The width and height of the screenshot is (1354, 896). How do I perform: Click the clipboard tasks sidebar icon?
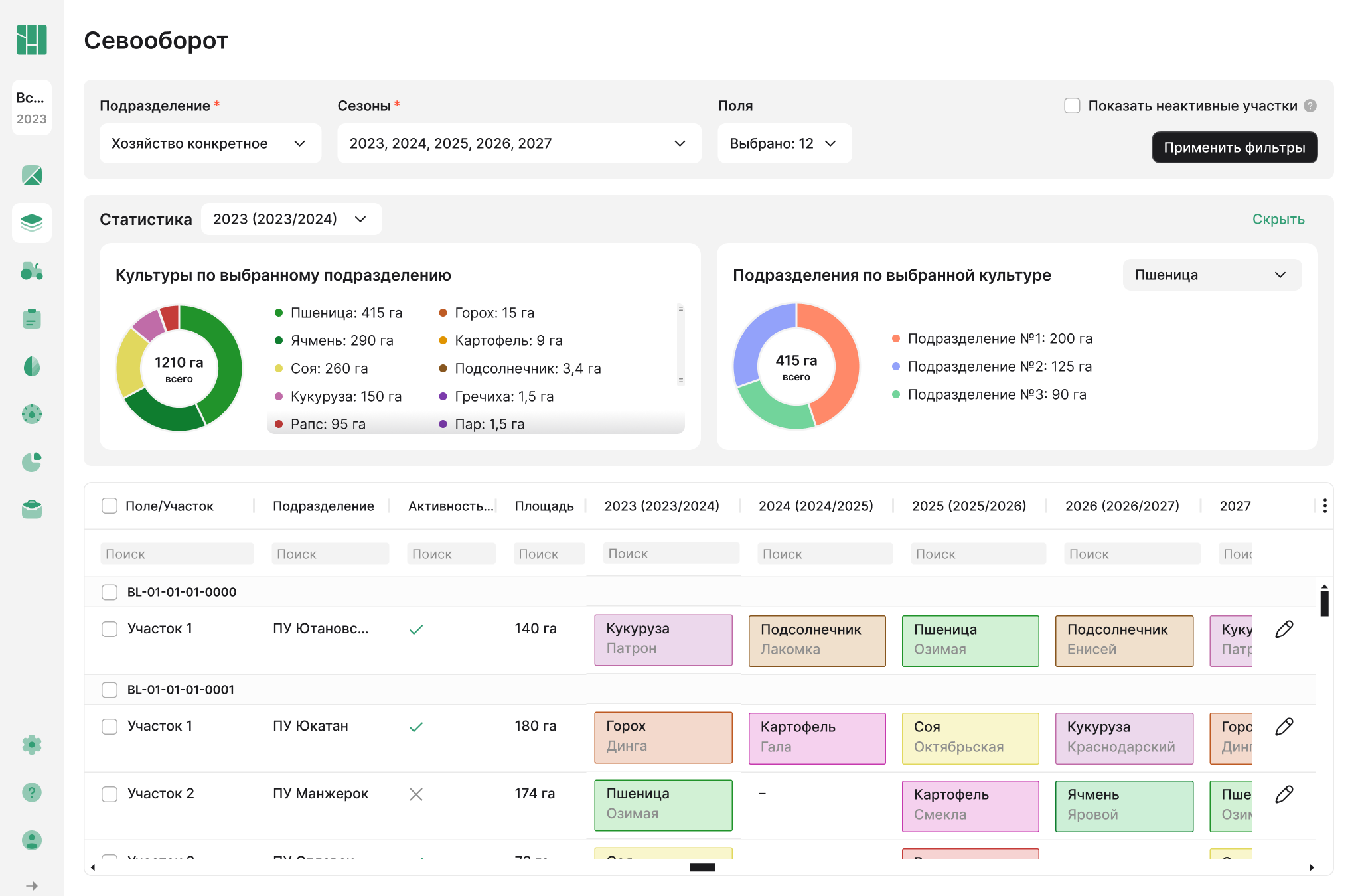(x=31, y=319)
